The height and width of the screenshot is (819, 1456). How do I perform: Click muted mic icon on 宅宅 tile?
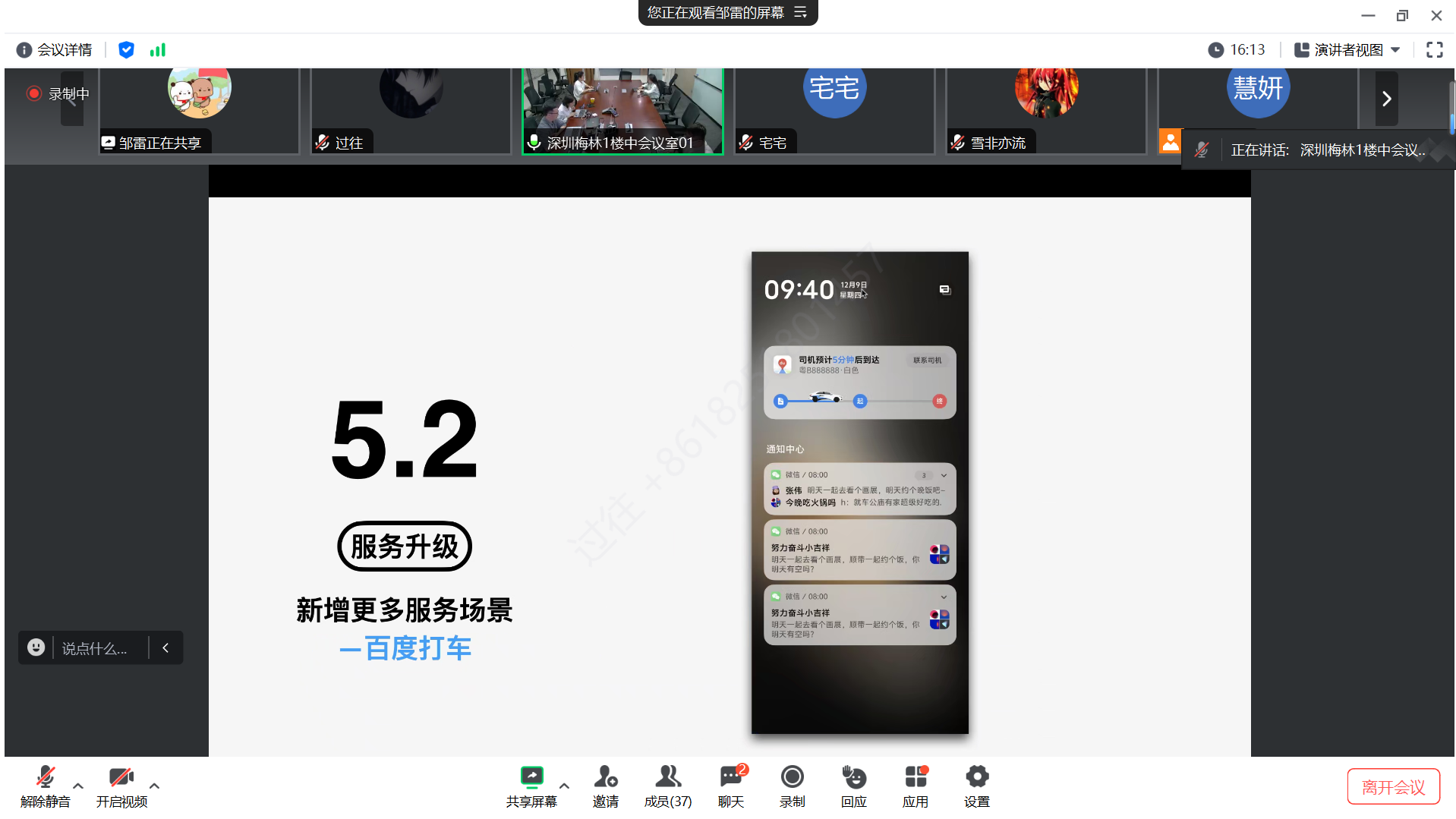(x=746, y=143)
